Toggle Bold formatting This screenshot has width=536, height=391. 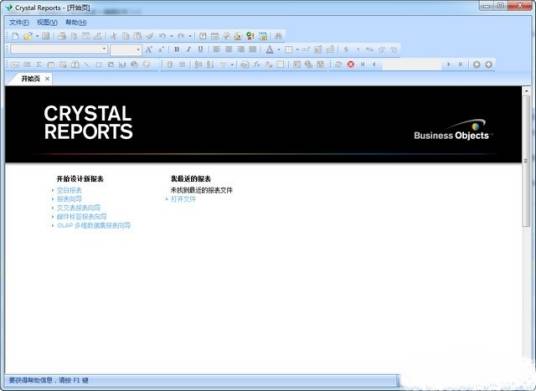click(177, 50)
